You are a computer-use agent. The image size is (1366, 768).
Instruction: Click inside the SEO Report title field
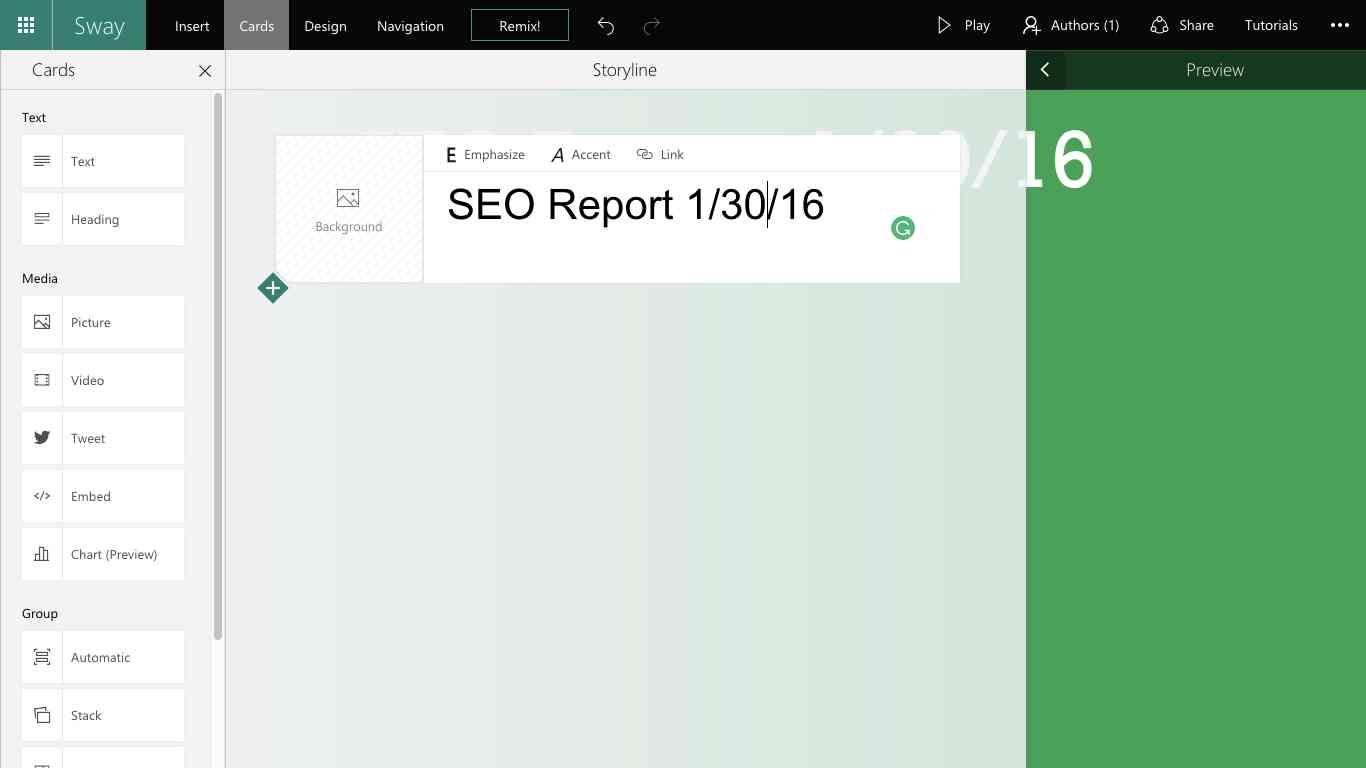[x=637, y=205]
